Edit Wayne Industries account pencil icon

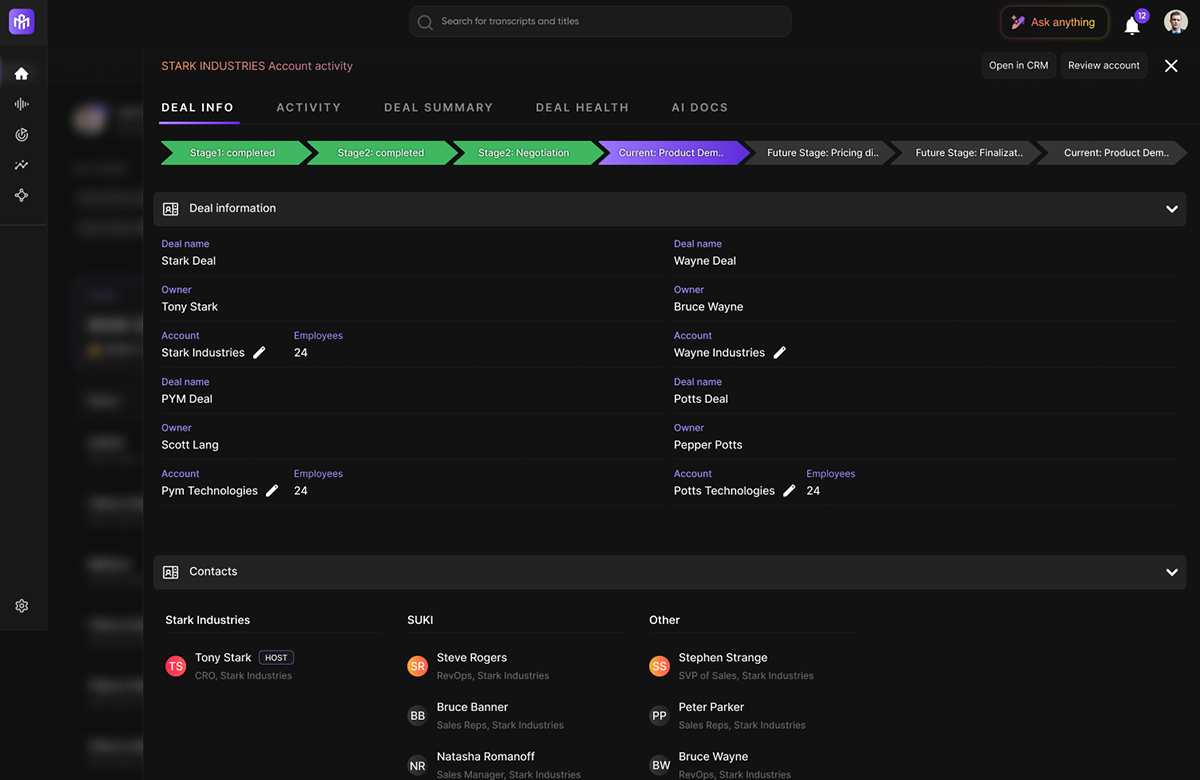[x=780, y=353]
